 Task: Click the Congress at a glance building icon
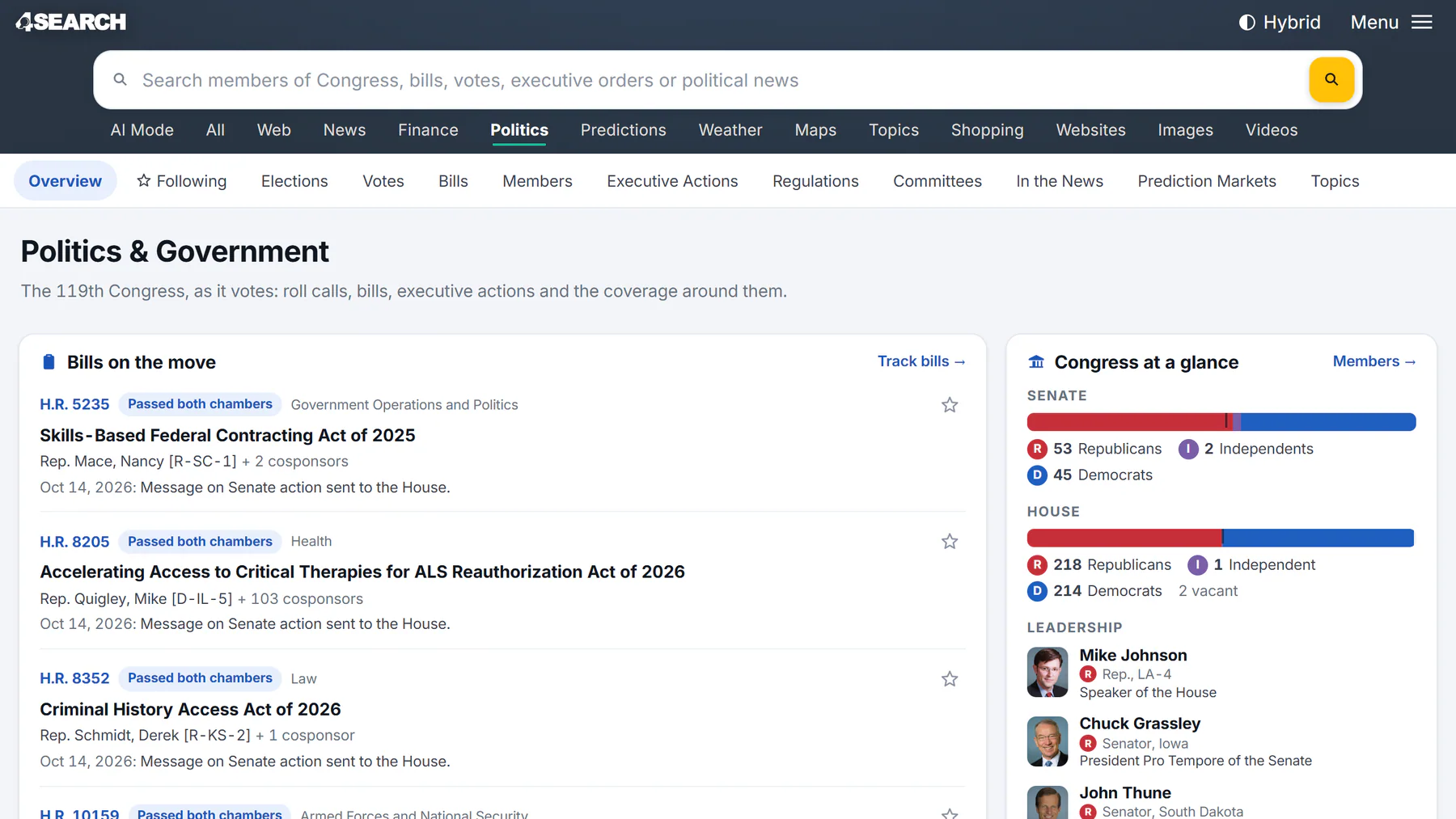point(1036,361)
